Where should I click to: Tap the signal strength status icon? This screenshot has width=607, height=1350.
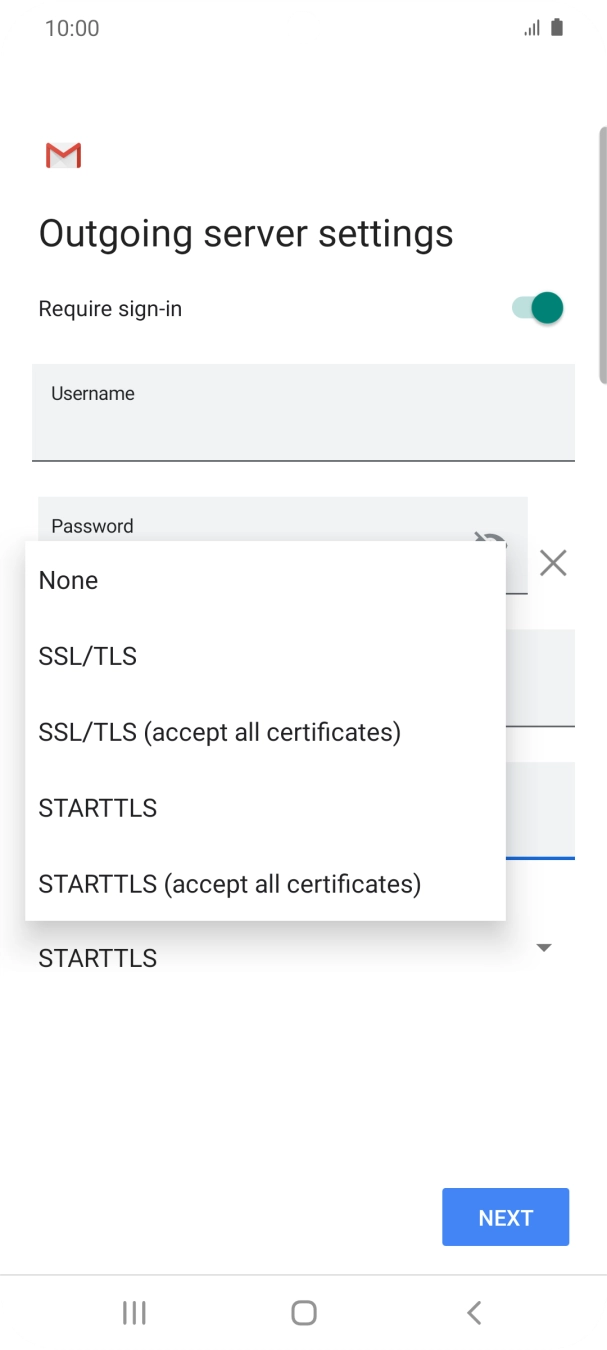pyautogui.click(x=532, y=28)
